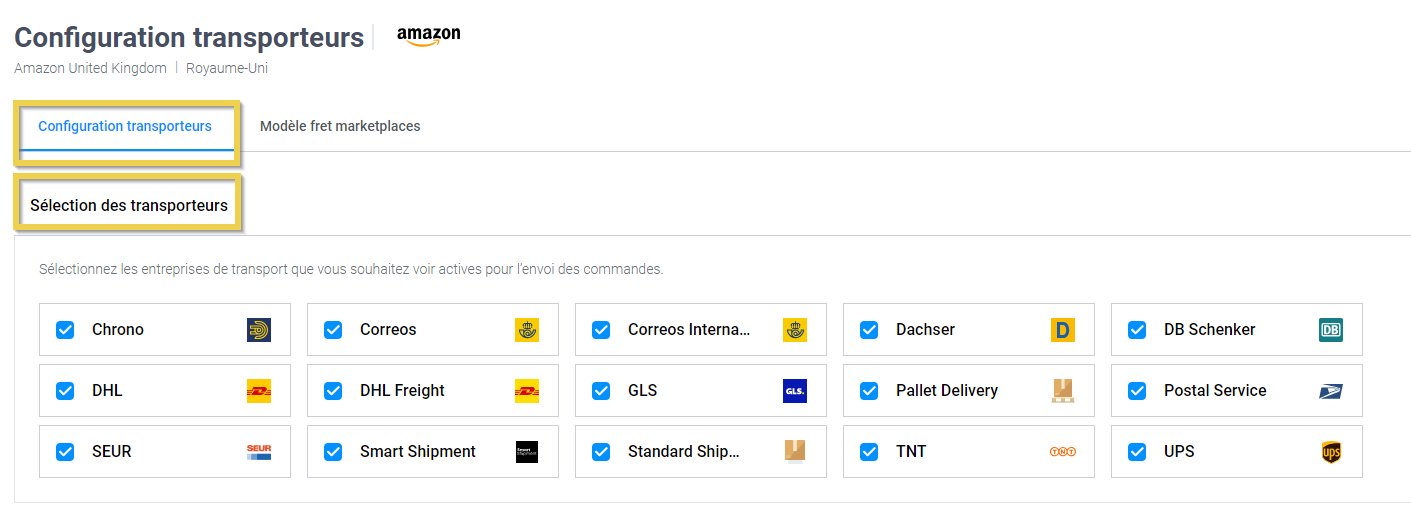Click the Amazon logo in header
The width and height of the screenshot is (1411, 518).
point(429,36)
